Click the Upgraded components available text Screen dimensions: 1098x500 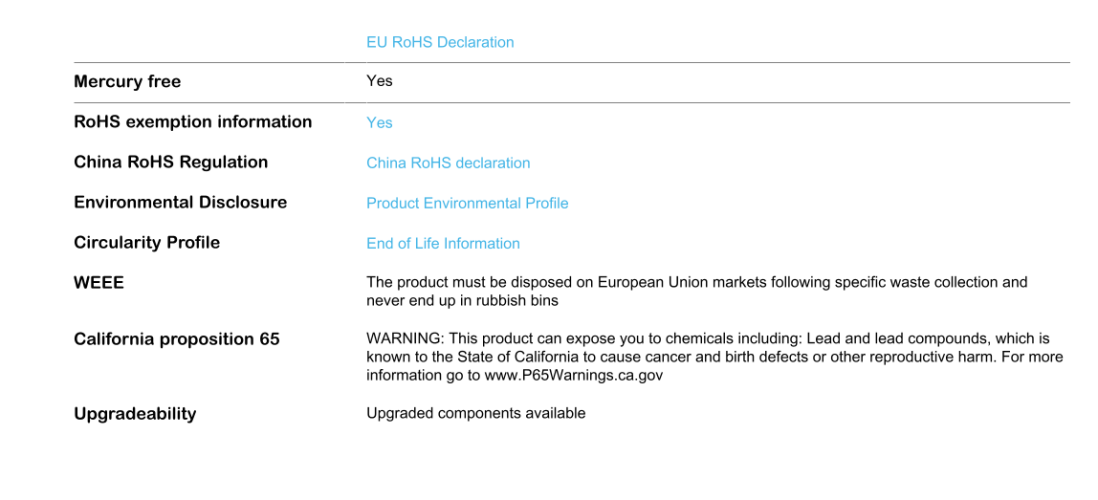[475, 413]
